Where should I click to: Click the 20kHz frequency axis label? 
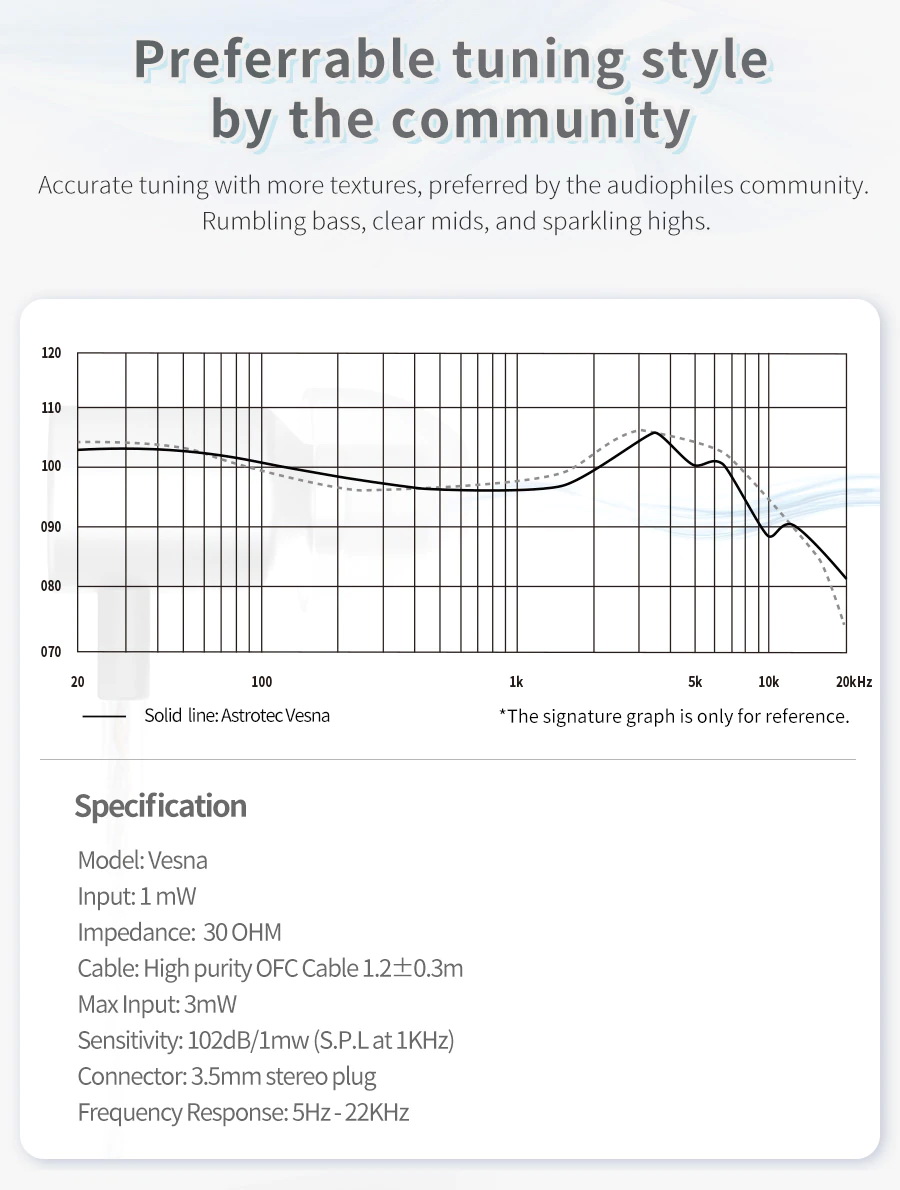[x=853, y=682]
